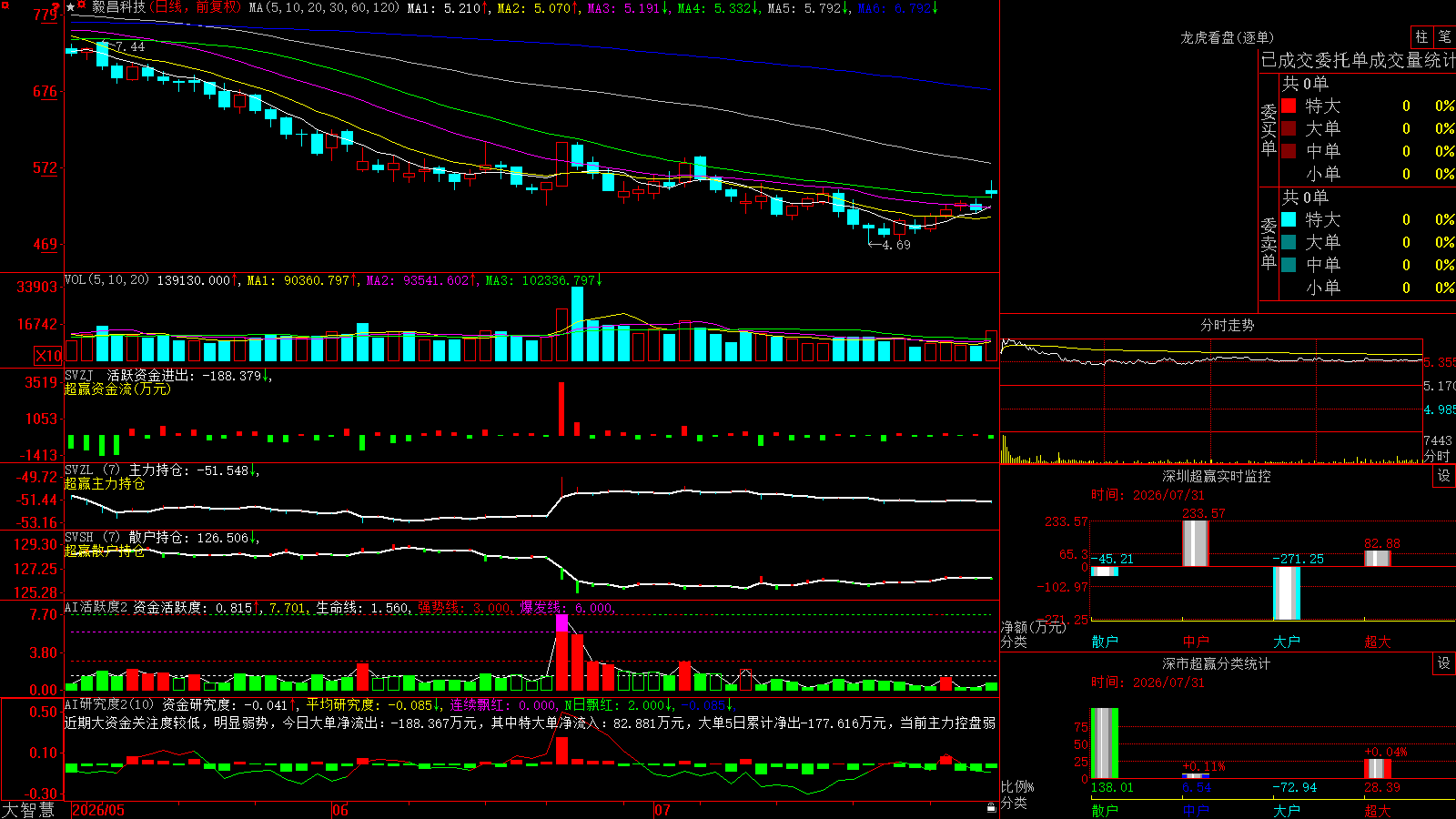The height and width of the screenshot is (819, 1456).
Task: Click the MA4: 5.332 value
Action: [x=718, y=8]
